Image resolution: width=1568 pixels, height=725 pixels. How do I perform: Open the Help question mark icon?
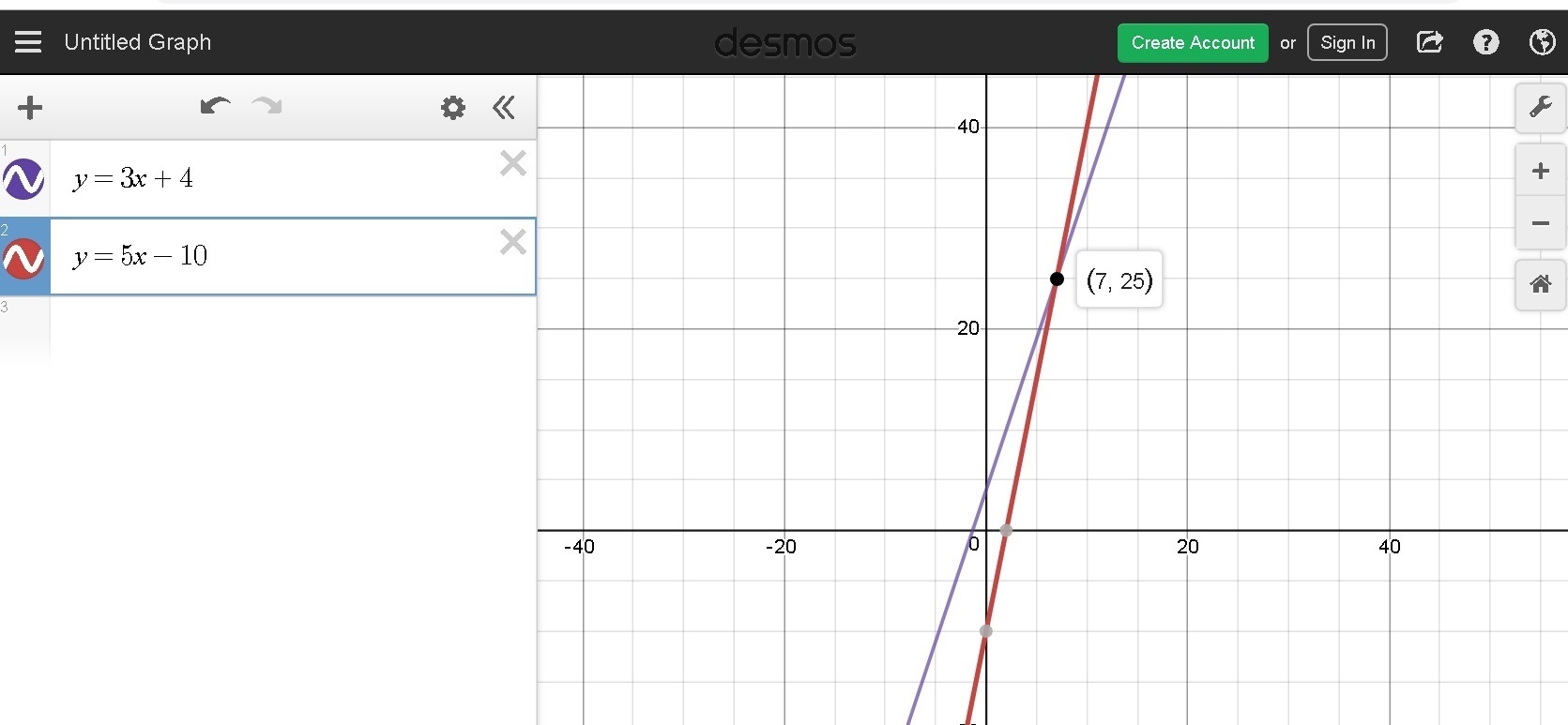(1486, 42)
